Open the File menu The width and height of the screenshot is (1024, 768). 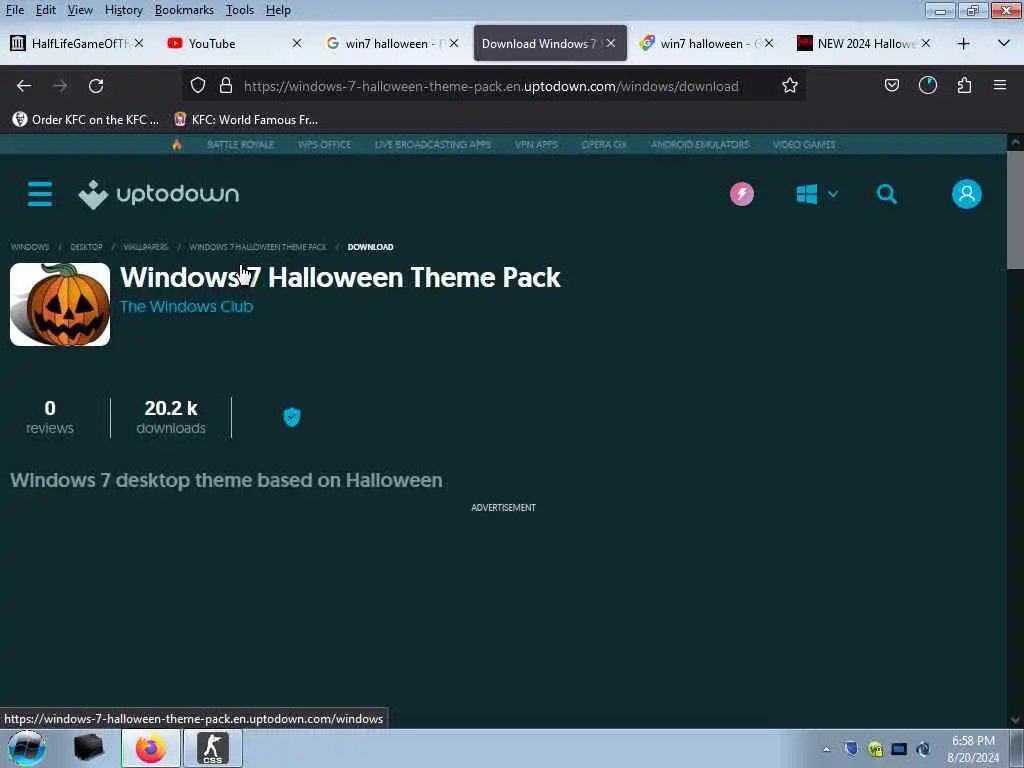coord(15,10)
